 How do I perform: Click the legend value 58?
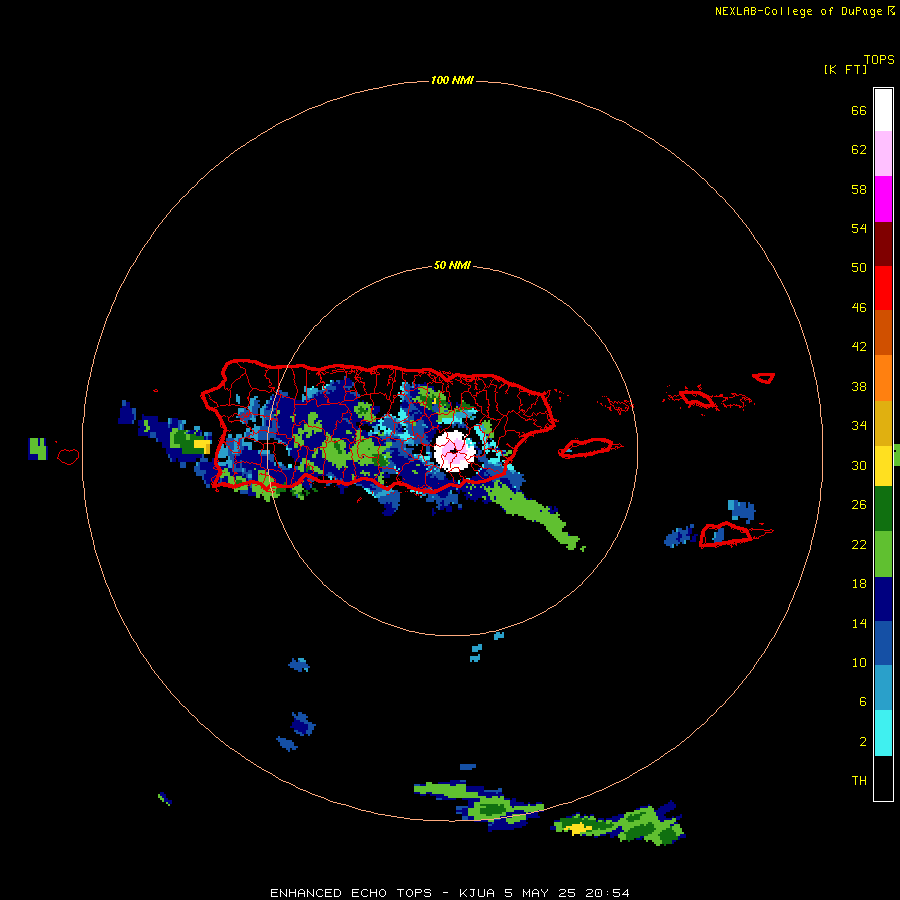(859, 189)
